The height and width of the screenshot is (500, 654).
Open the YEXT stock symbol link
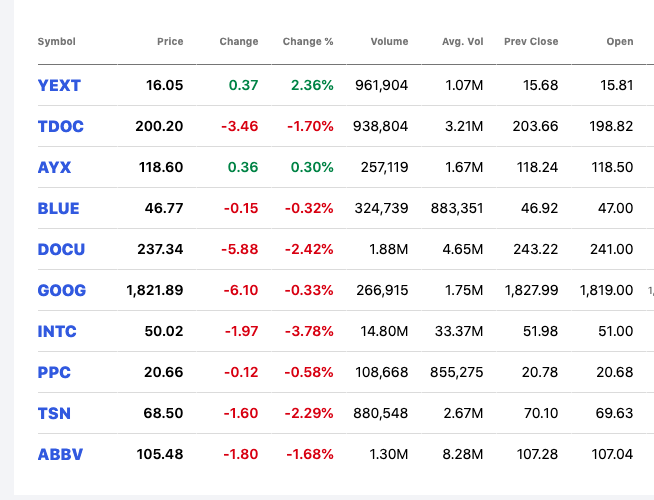click(x=59, y=85)
